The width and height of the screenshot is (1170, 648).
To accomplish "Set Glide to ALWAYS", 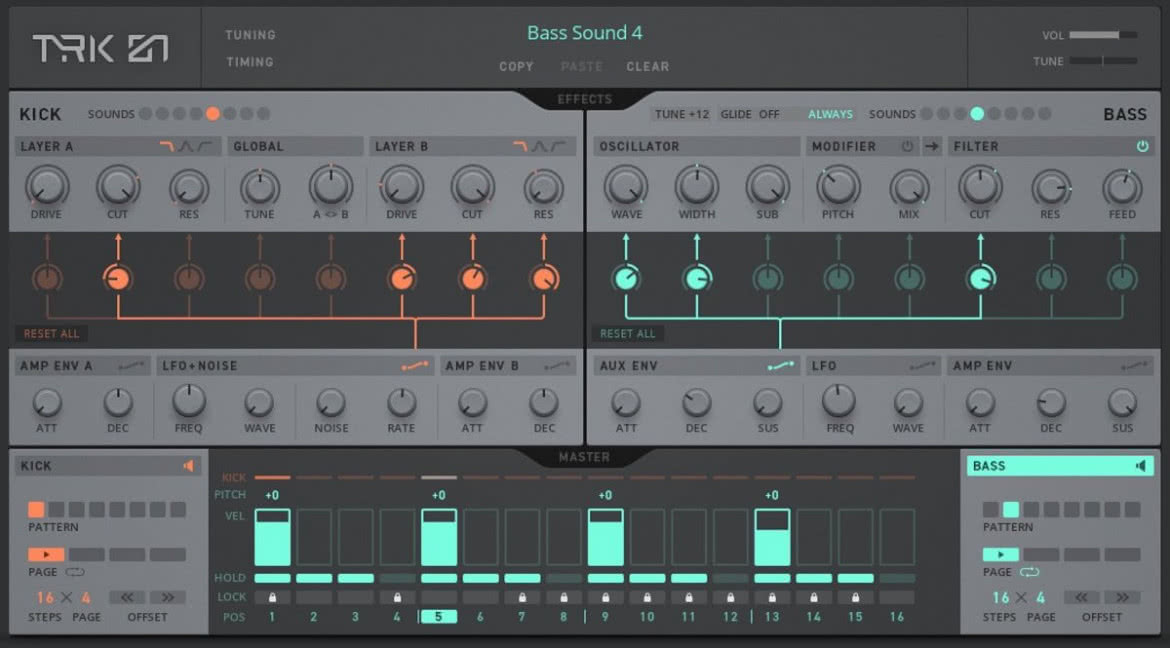I will point(830,114).
